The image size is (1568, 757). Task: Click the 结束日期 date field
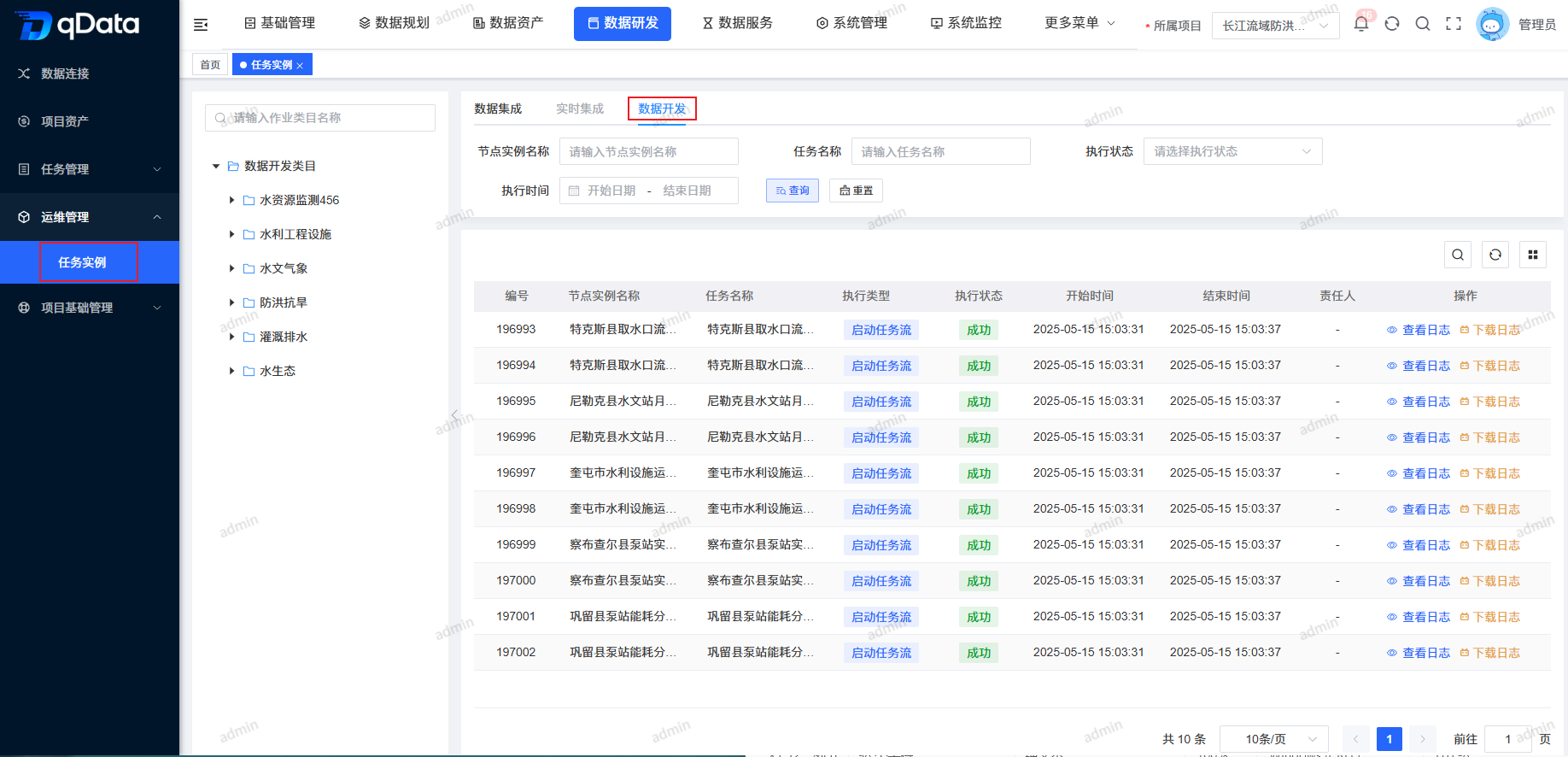pyautogui.click(x=687, y=191)
